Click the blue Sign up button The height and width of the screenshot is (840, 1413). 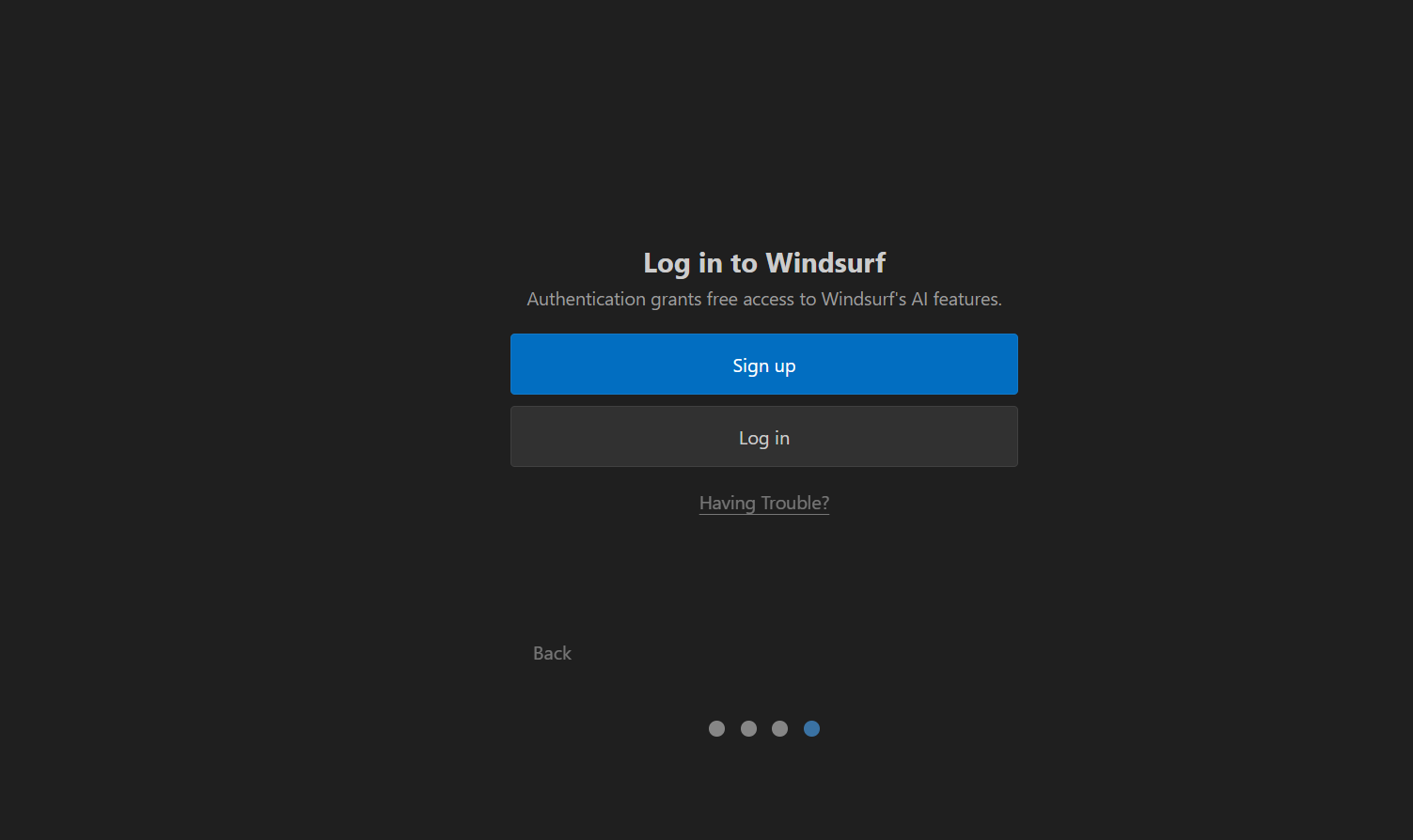[x=763, y=364]
